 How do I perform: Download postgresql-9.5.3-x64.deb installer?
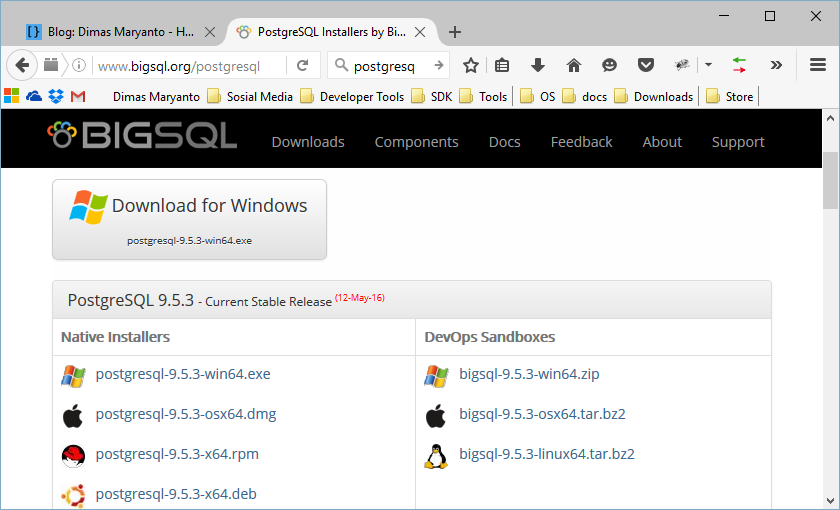[176, 494]
